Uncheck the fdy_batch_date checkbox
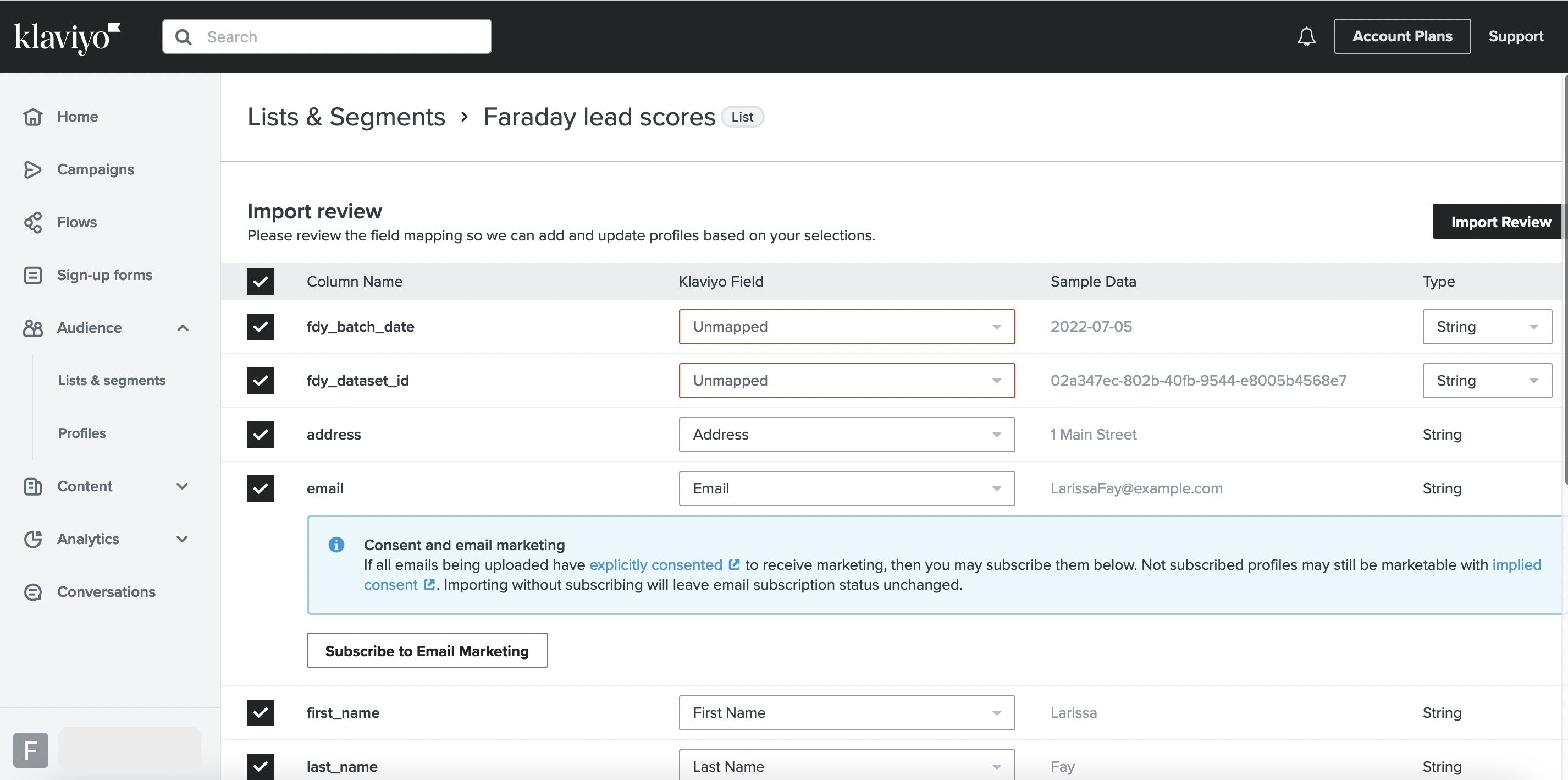This screenshot has height=780, width=1568. [261, 326]
